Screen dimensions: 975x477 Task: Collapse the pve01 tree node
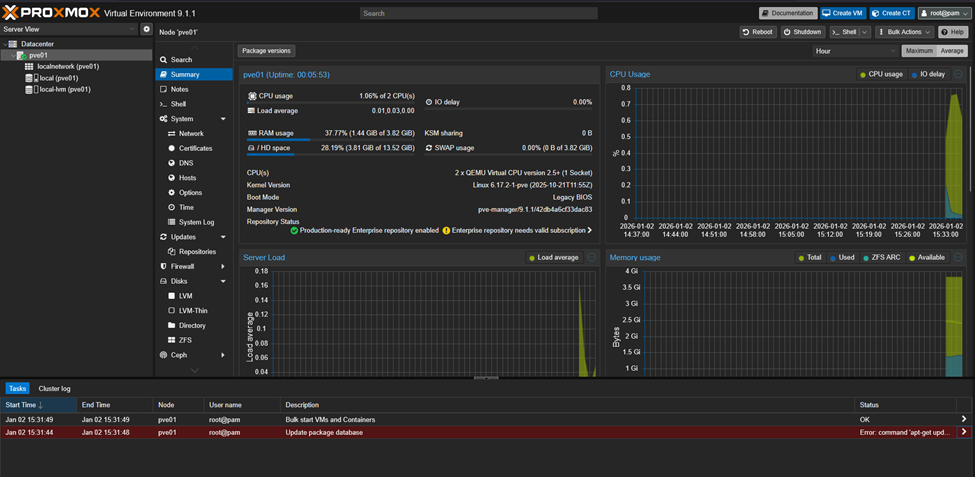tap(13, 55)
